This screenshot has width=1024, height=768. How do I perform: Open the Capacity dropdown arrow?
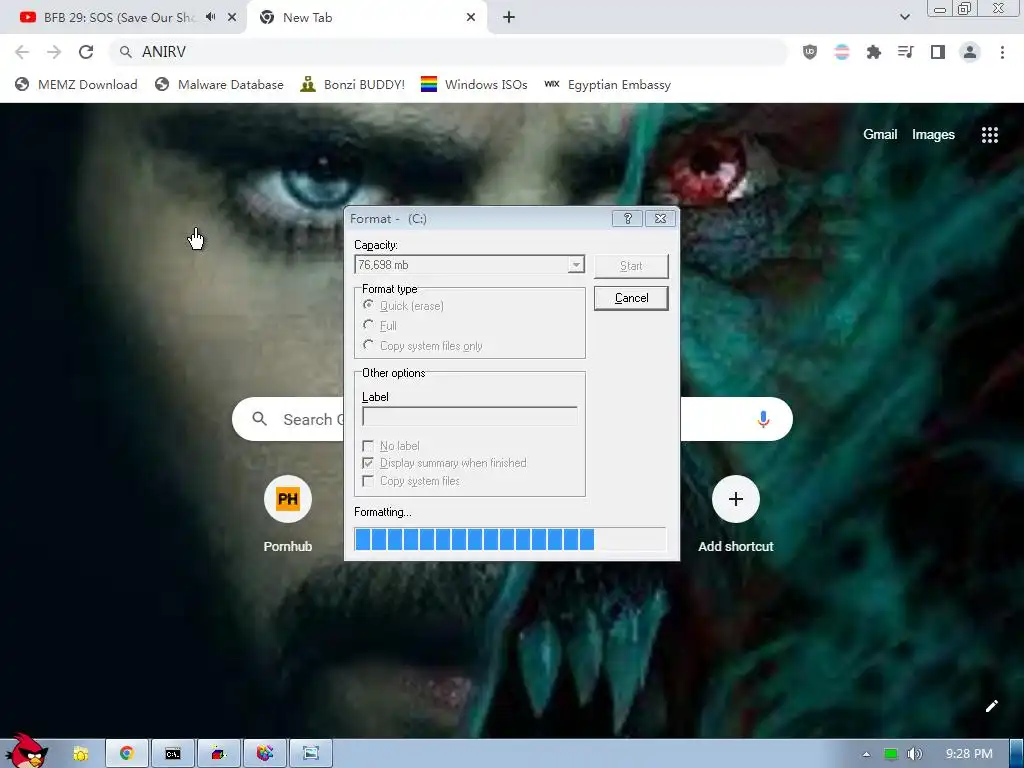coord(575,264)
